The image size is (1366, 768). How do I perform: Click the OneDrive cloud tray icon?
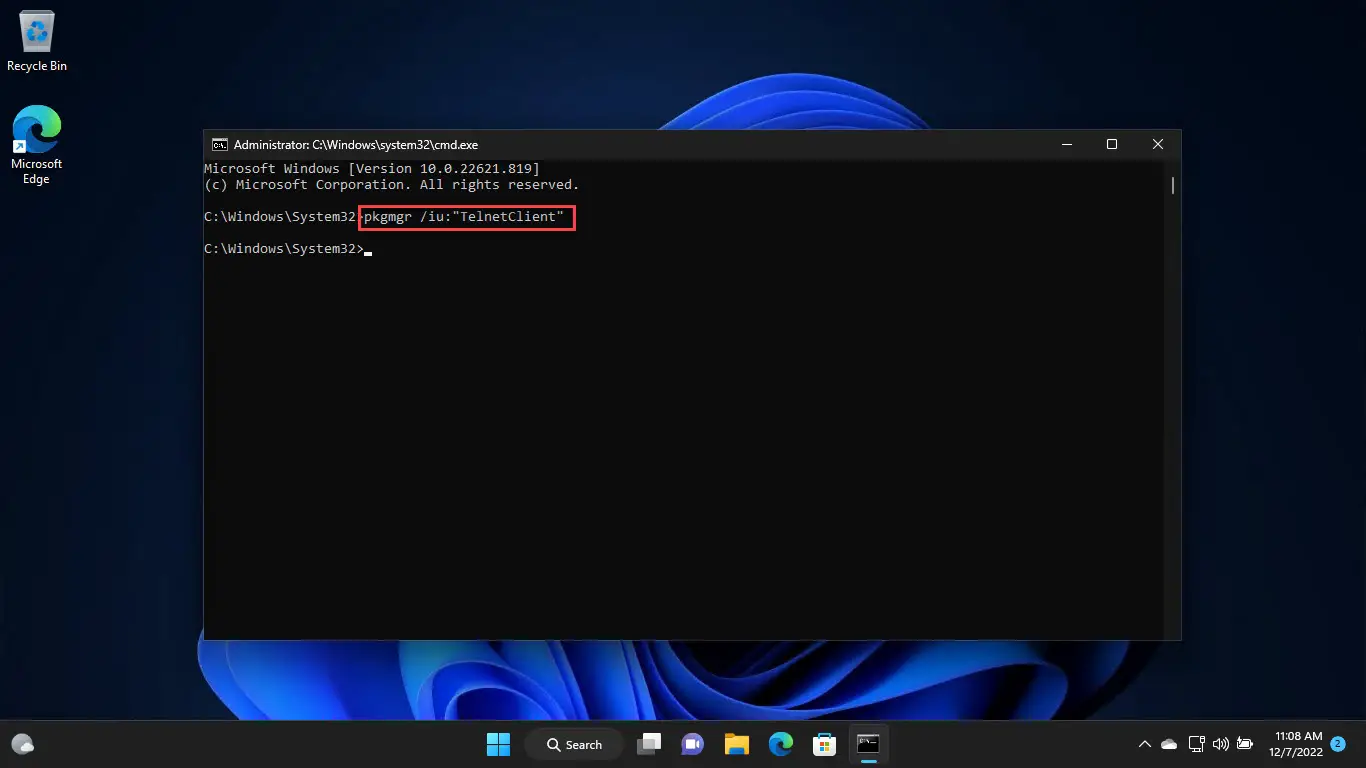(1169, 744)
